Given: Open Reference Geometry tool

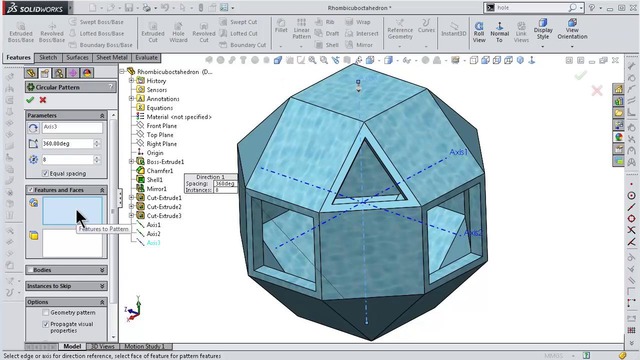Looking at the screenshot, I should 400,29.
